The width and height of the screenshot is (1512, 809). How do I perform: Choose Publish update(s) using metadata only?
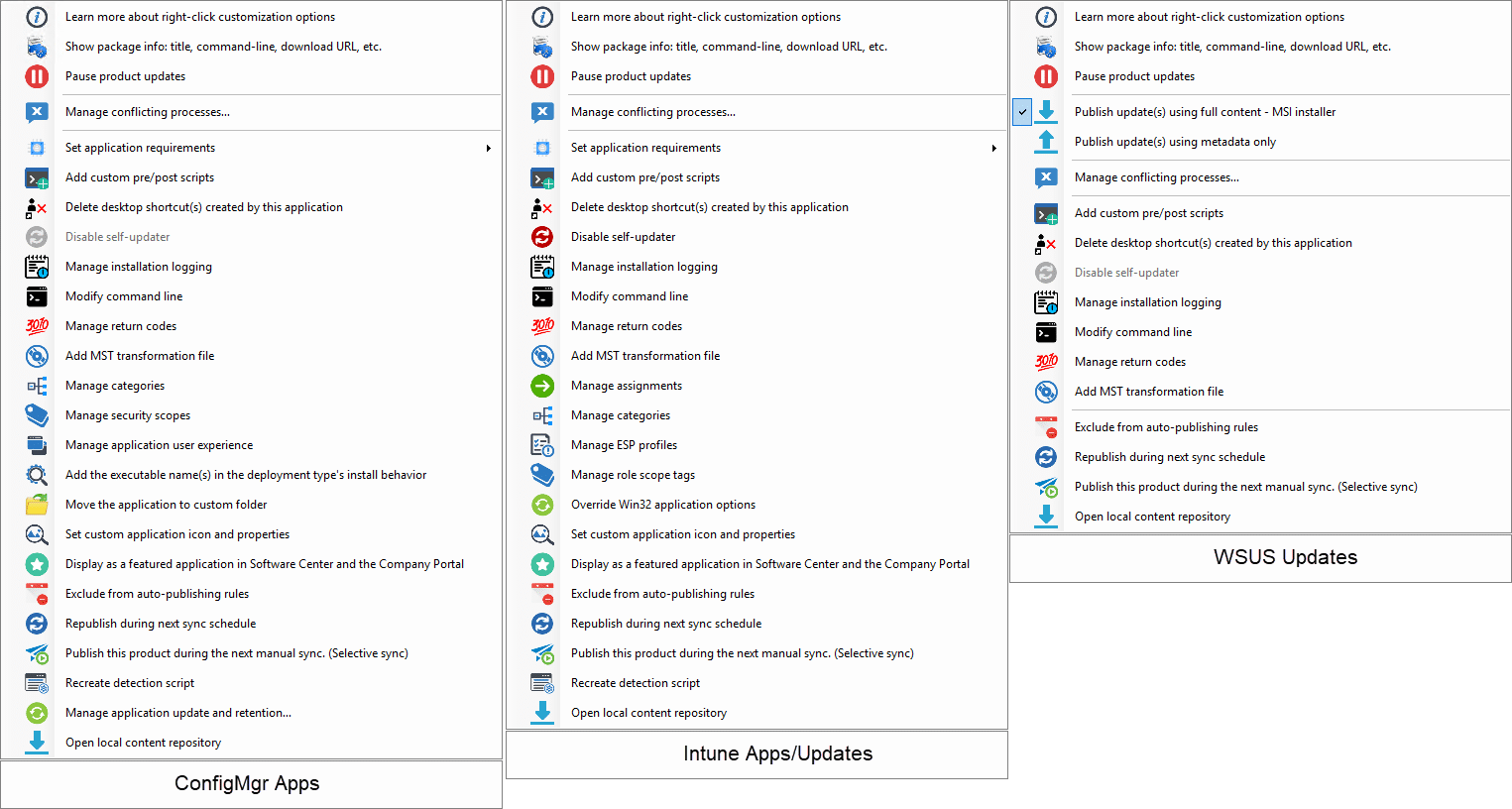click(1175, 142)
